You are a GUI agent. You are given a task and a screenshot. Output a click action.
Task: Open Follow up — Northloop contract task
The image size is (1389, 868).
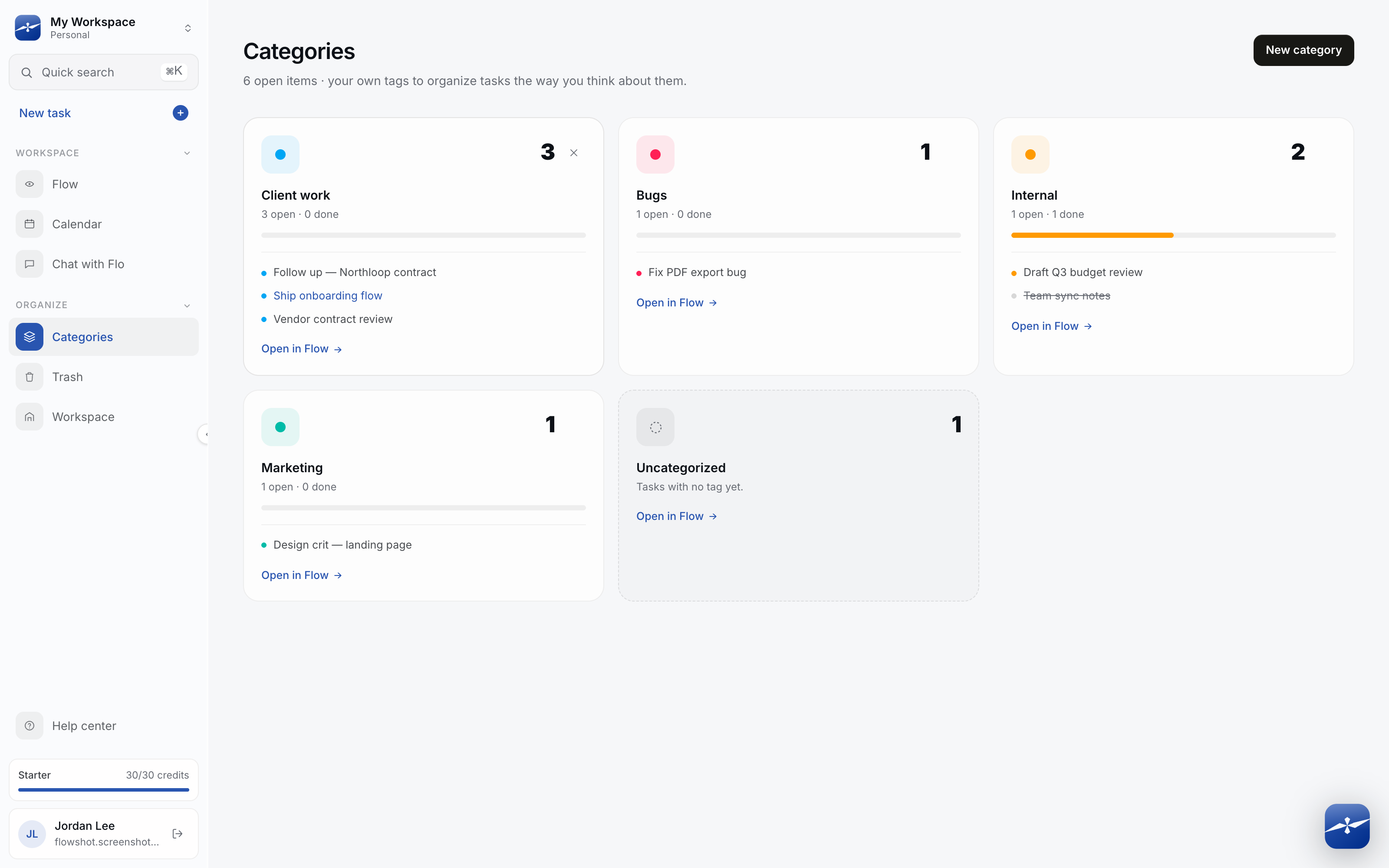(x=355, y=272)
